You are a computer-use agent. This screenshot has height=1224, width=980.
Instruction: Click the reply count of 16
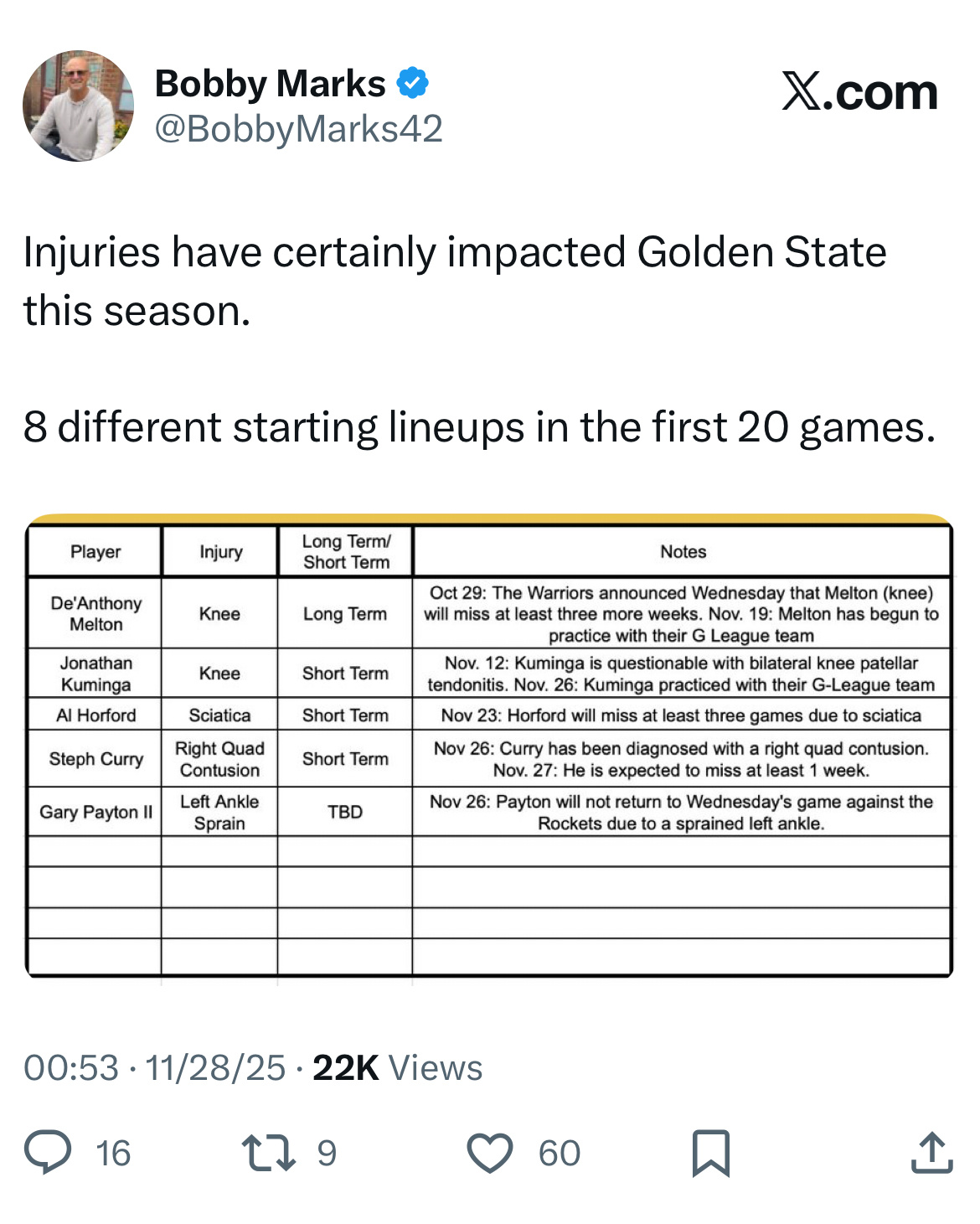[x=113, y=1154]
